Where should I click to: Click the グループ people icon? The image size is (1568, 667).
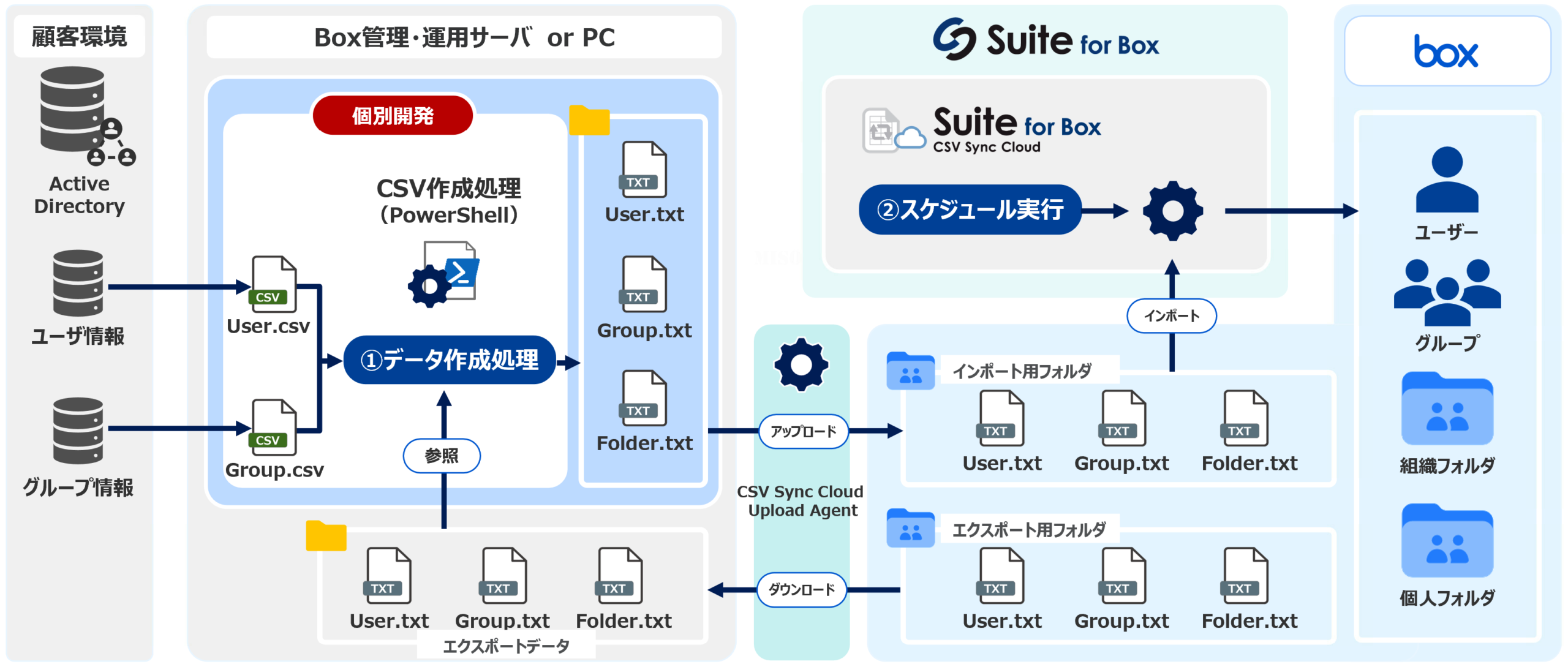point(1447,293)
